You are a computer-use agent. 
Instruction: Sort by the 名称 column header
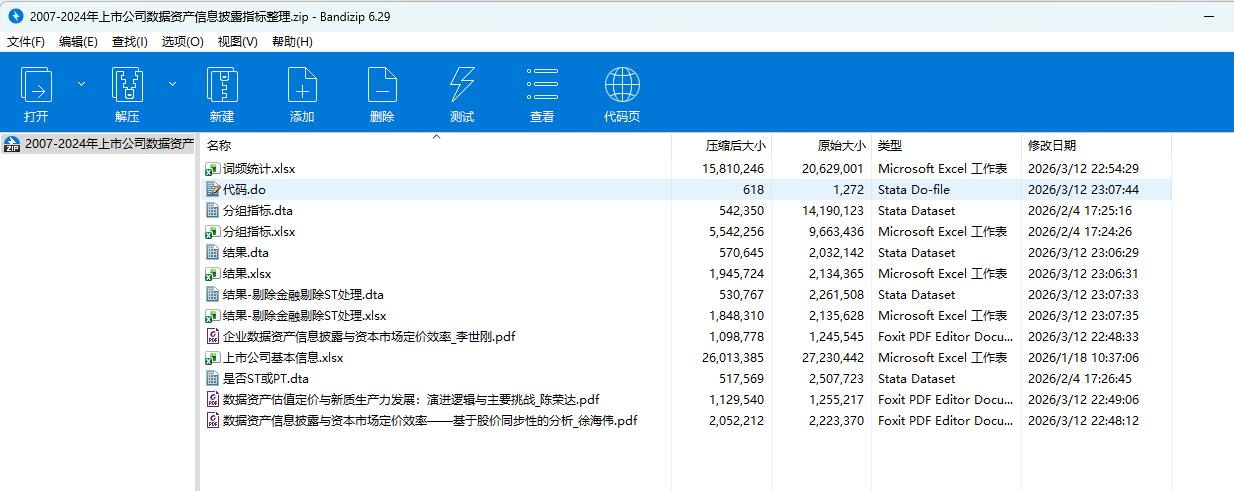click(219, 146)
